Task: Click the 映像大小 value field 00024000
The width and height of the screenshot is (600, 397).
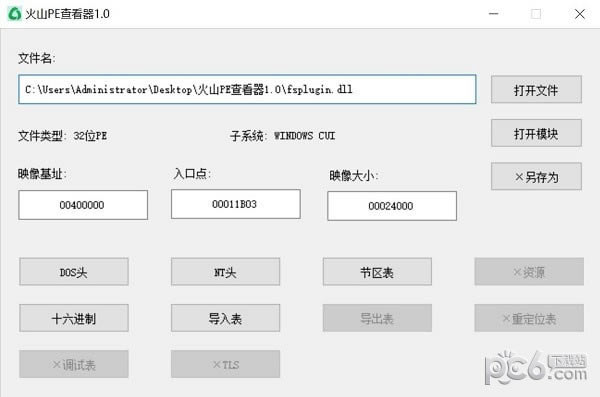Action: [x=392, y=206]
